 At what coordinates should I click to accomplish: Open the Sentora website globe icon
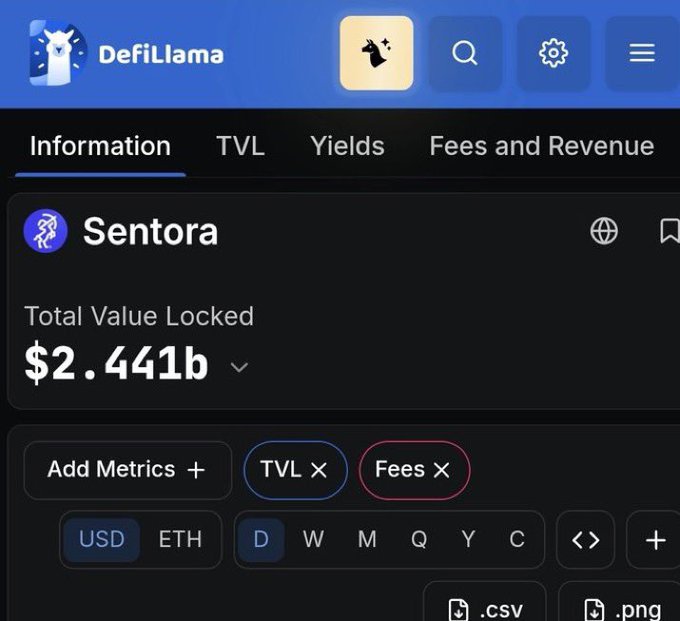click(604, 231)
